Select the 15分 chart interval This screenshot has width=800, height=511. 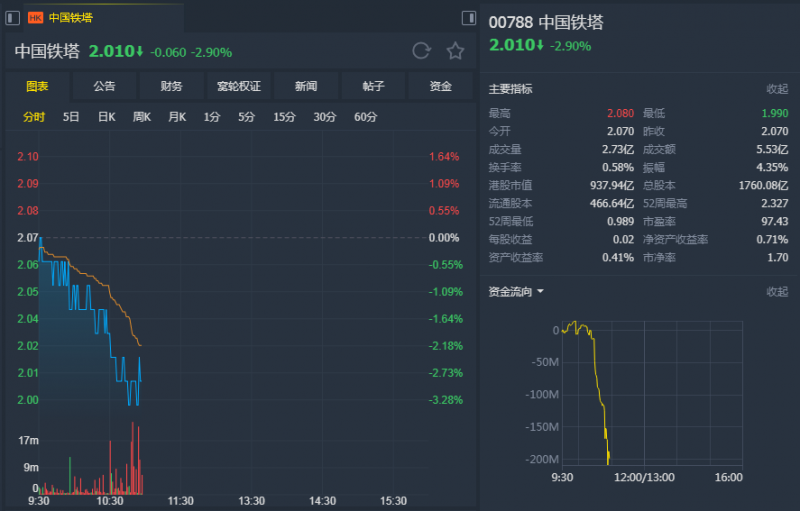click(x=284, y=117)
